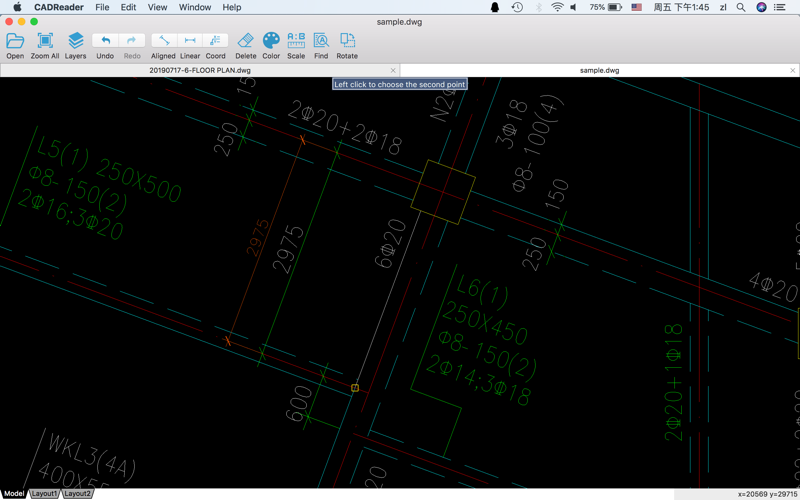Click the Bluetooth icon
This screenshot has width=800, height=500.
tap(538, 7)
